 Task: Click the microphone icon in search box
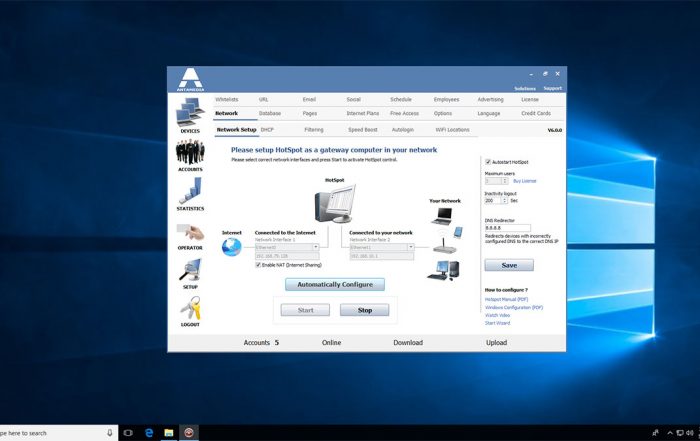point(110,433)
